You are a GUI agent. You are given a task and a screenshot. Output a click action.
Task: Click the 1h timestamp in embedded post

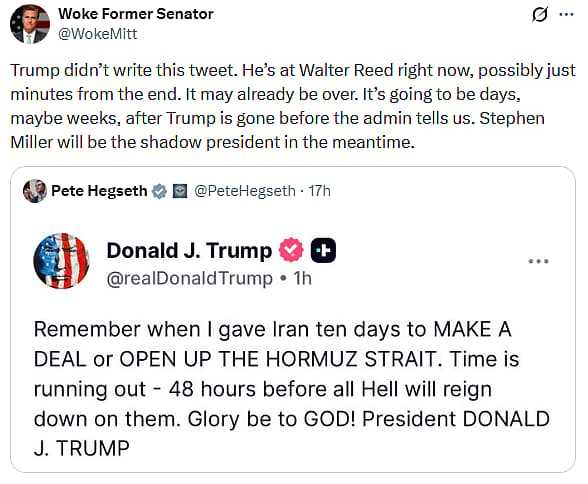click(303, 279)
